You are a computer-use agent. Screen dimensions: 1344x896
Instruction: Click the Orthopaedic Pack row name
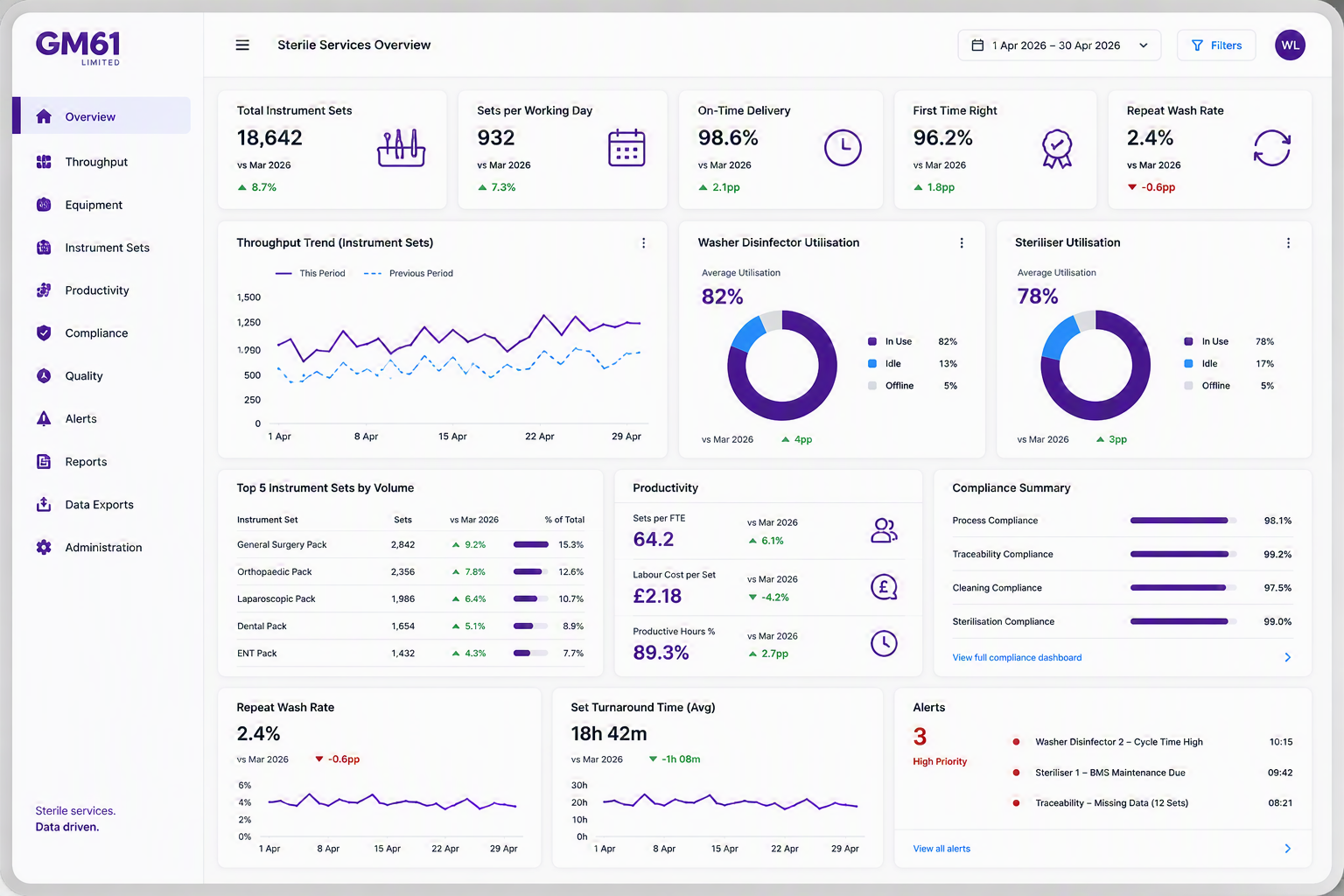(275, 571)
